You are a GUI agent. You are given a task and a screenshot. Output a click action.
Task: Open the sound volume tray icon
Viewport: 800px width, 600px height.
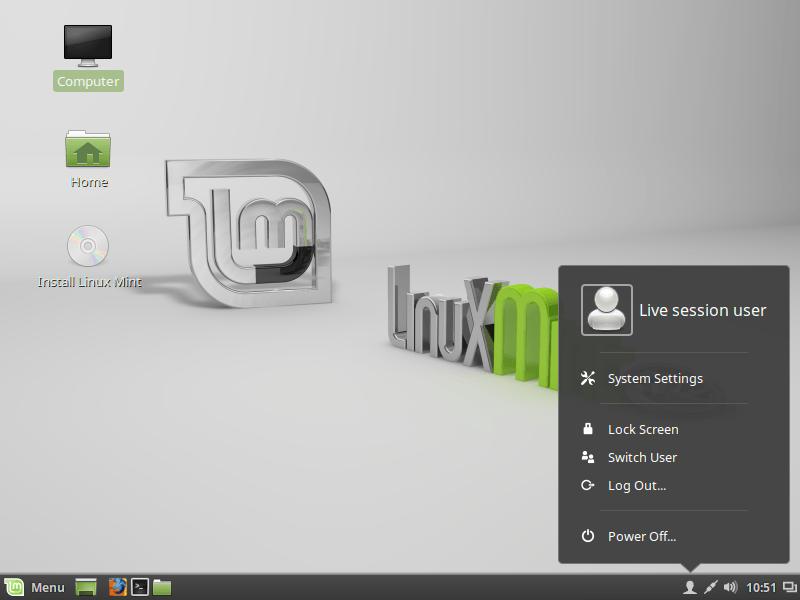coord(731,588)
